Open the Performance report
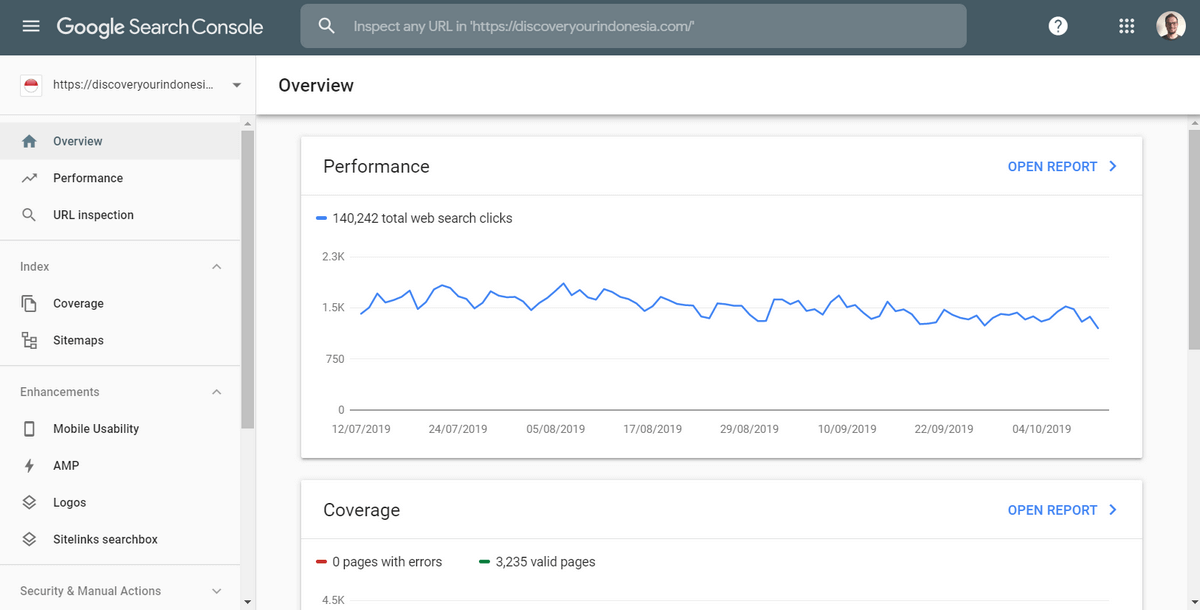Image resolution: width=1200 pixels, height=610 pixels. (1062, 167)
